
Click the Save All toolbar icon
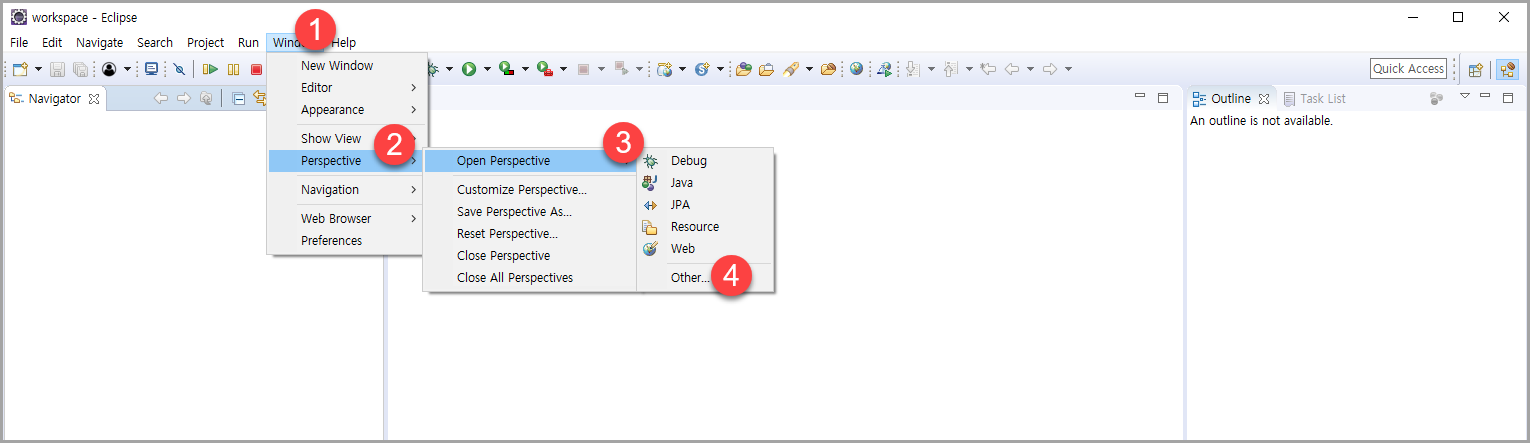click(79, 69)
